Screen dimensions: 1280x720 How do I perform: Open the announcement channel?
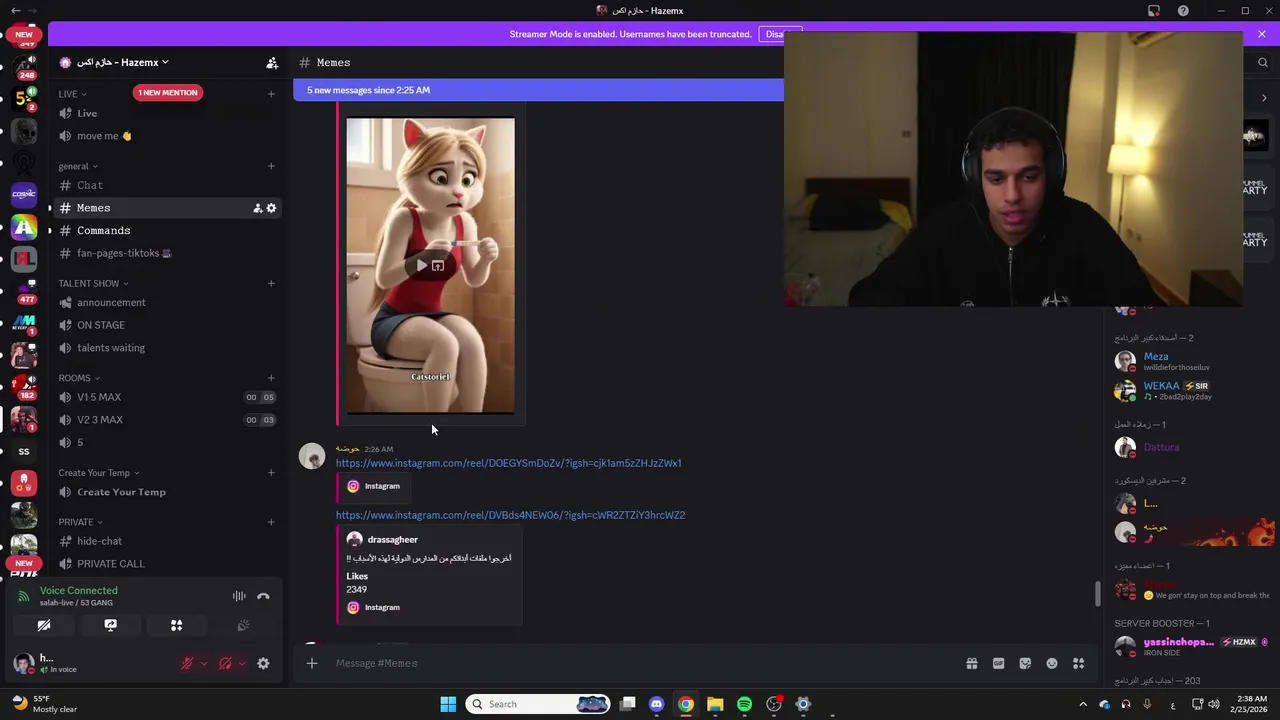(x=166, y=302)
